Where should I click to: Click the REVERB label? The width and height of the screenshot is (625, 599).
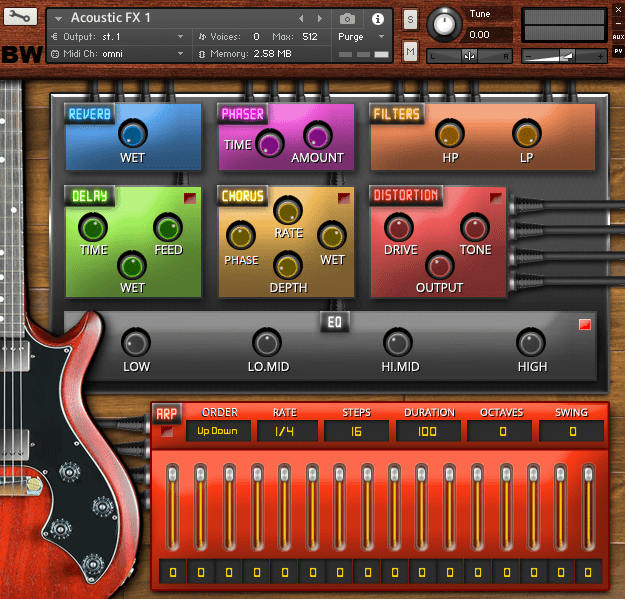(x=90, y=114)
